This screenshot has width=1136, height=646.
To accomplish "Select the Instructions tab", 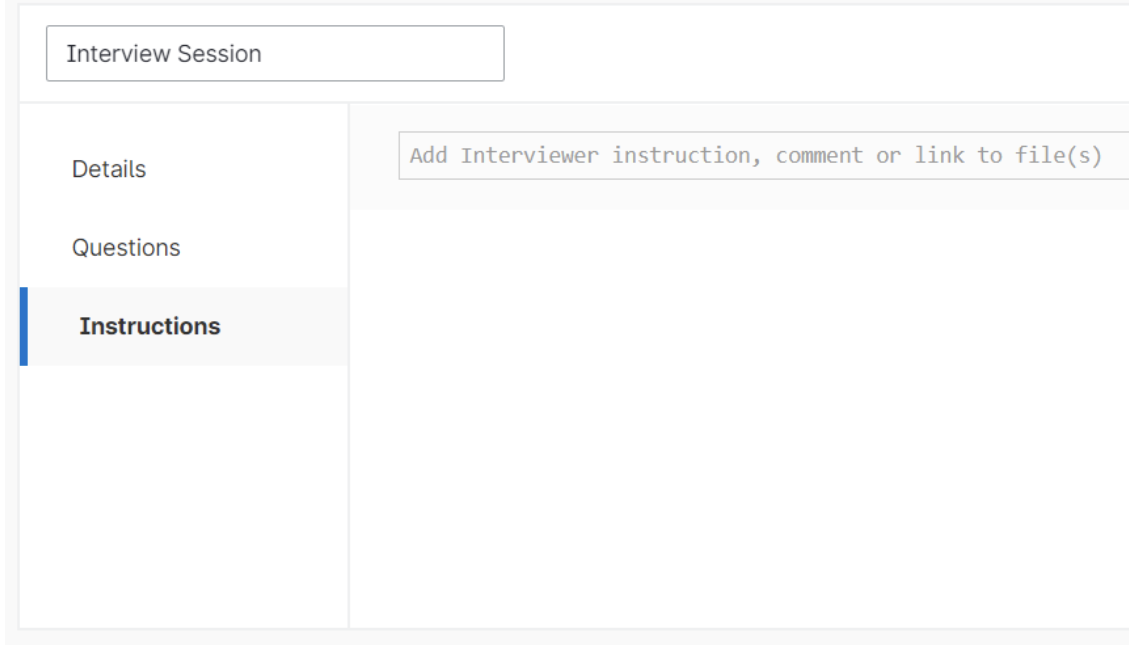I will (150, 326).
